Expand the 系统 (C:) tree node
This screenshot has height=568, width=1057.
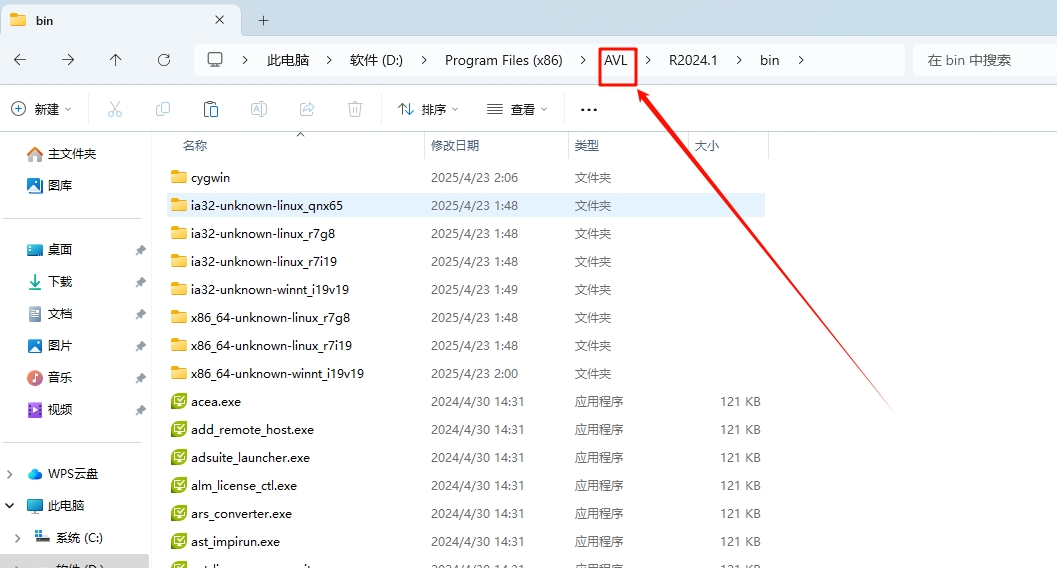click(x=18, y=538)
